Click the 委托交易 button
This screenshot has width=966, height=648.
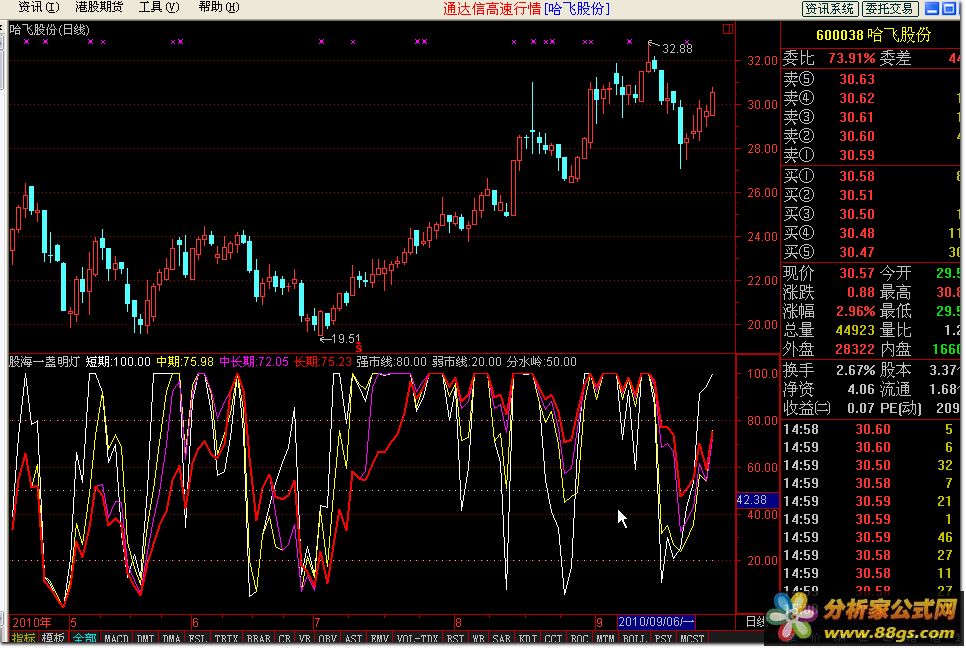tap(890, 9)
